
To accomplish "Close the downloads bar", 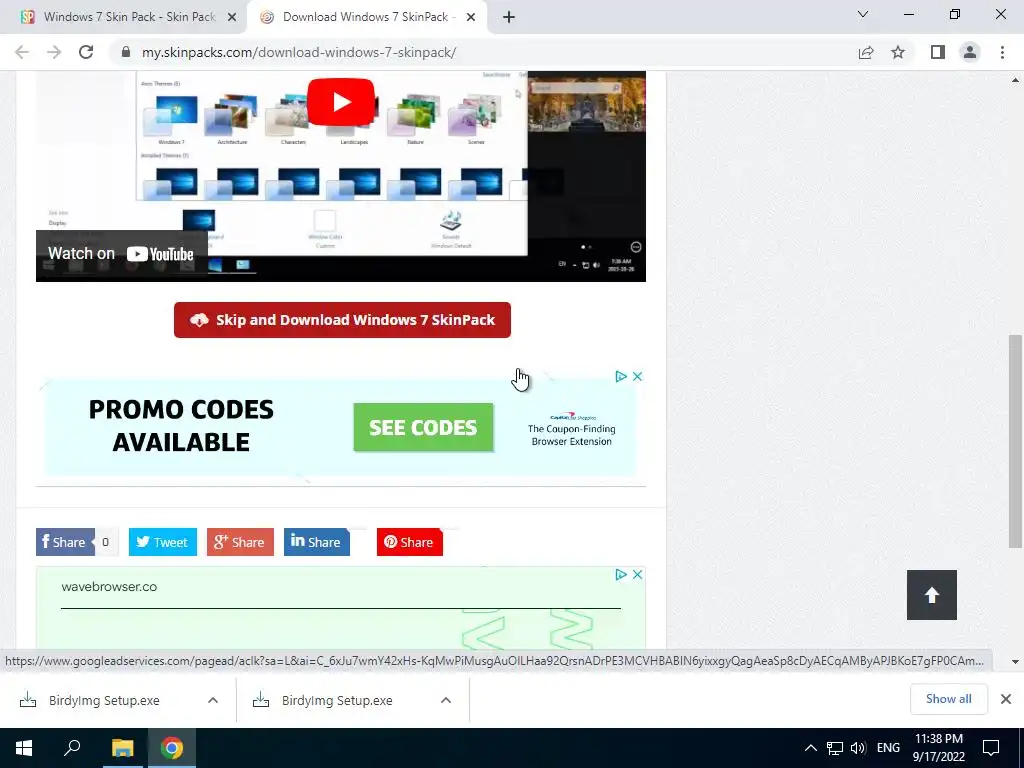I will 1006,699.
